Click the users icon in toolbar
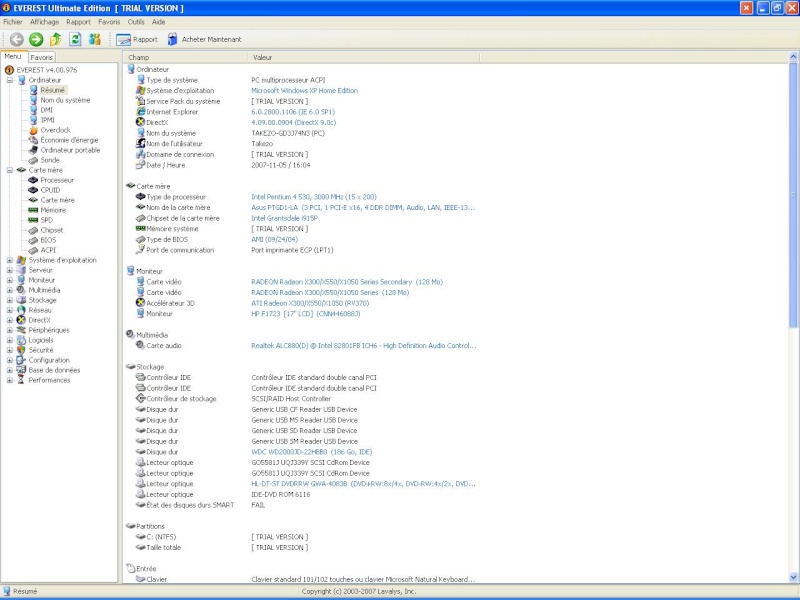Screen dimensions: 800x600 pyautogui.click(x=95, y=39)
